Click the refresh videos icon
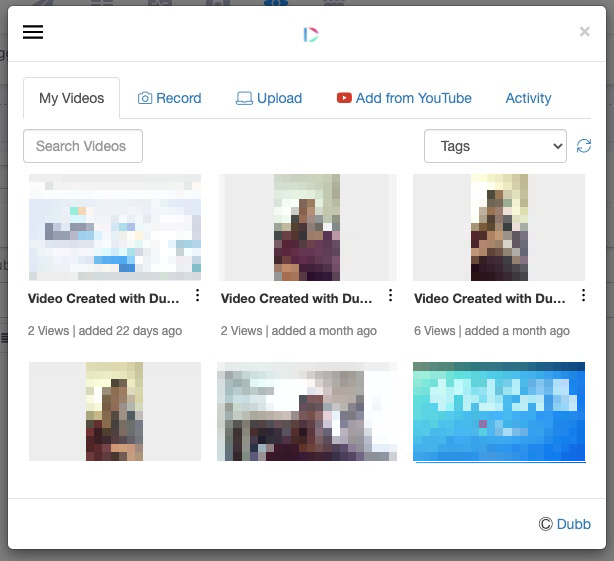Image resolution: width=614 pixels, height=561 pixels. click(584, 146)
